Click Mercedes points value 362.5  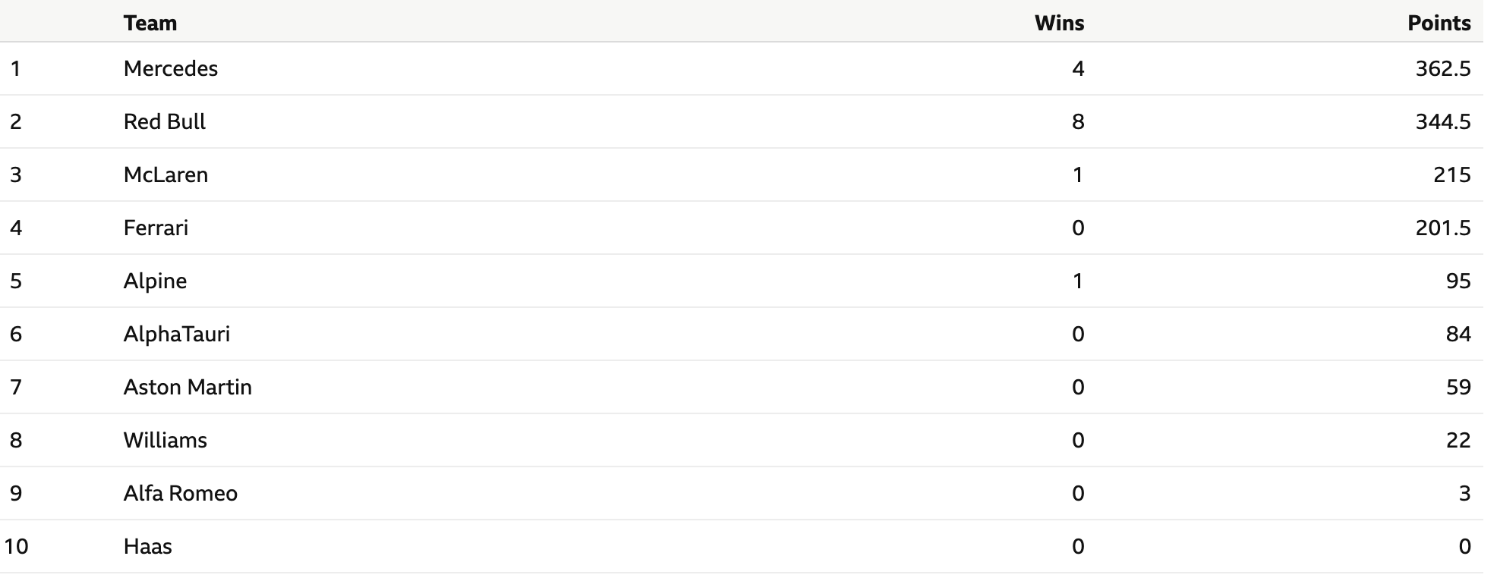[1443, 69]
